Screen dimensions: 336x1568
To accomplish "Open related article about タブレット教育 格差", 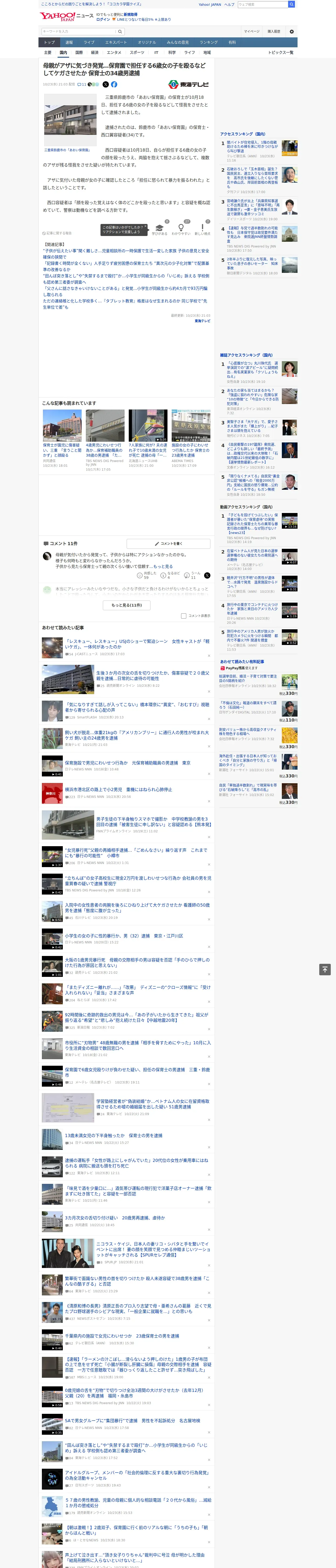I will pyautogui.click(x=125, y=304).
